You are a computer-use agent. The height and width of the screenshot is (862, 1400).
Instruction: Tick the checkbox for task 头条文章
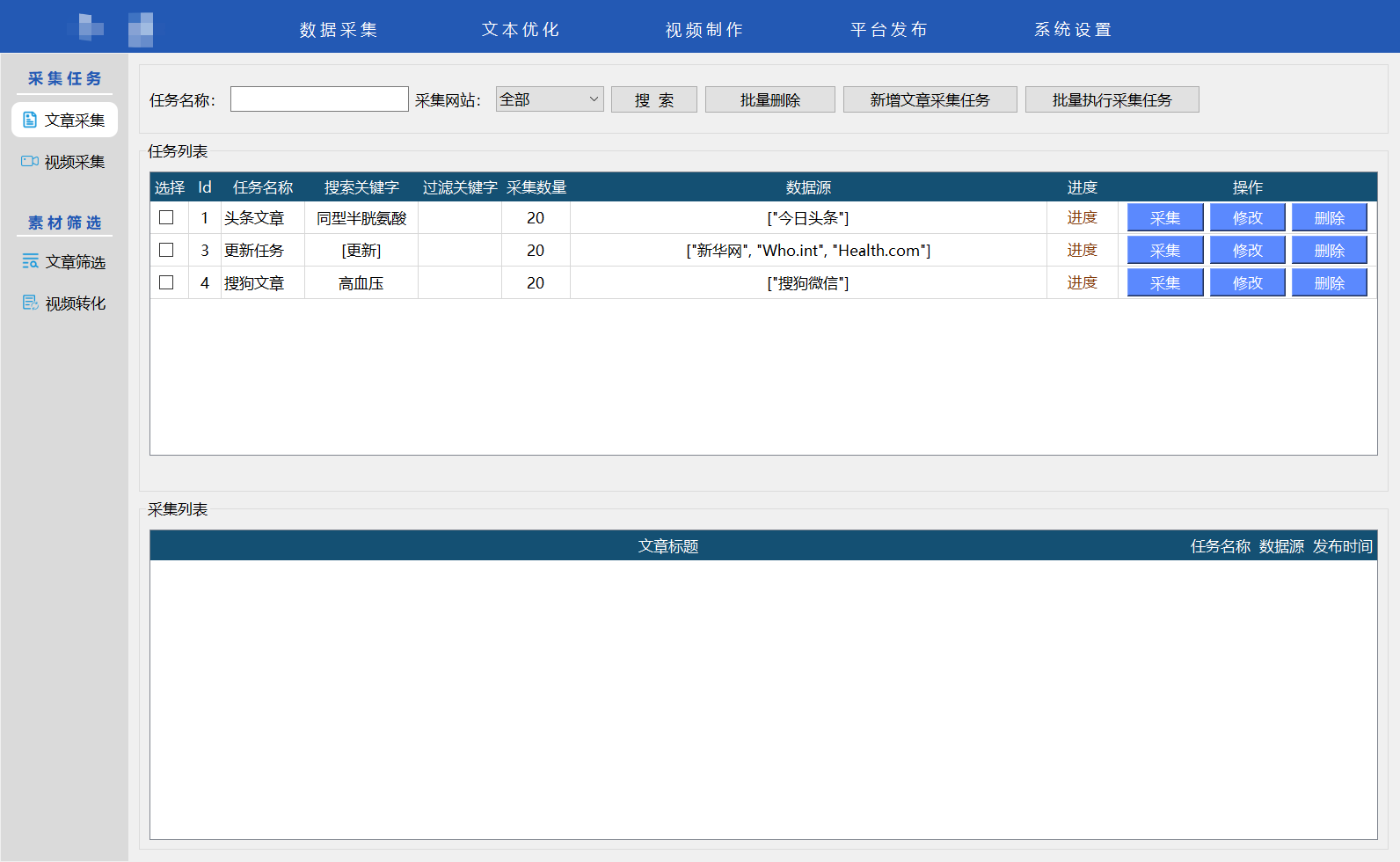[x=166, y=217]
